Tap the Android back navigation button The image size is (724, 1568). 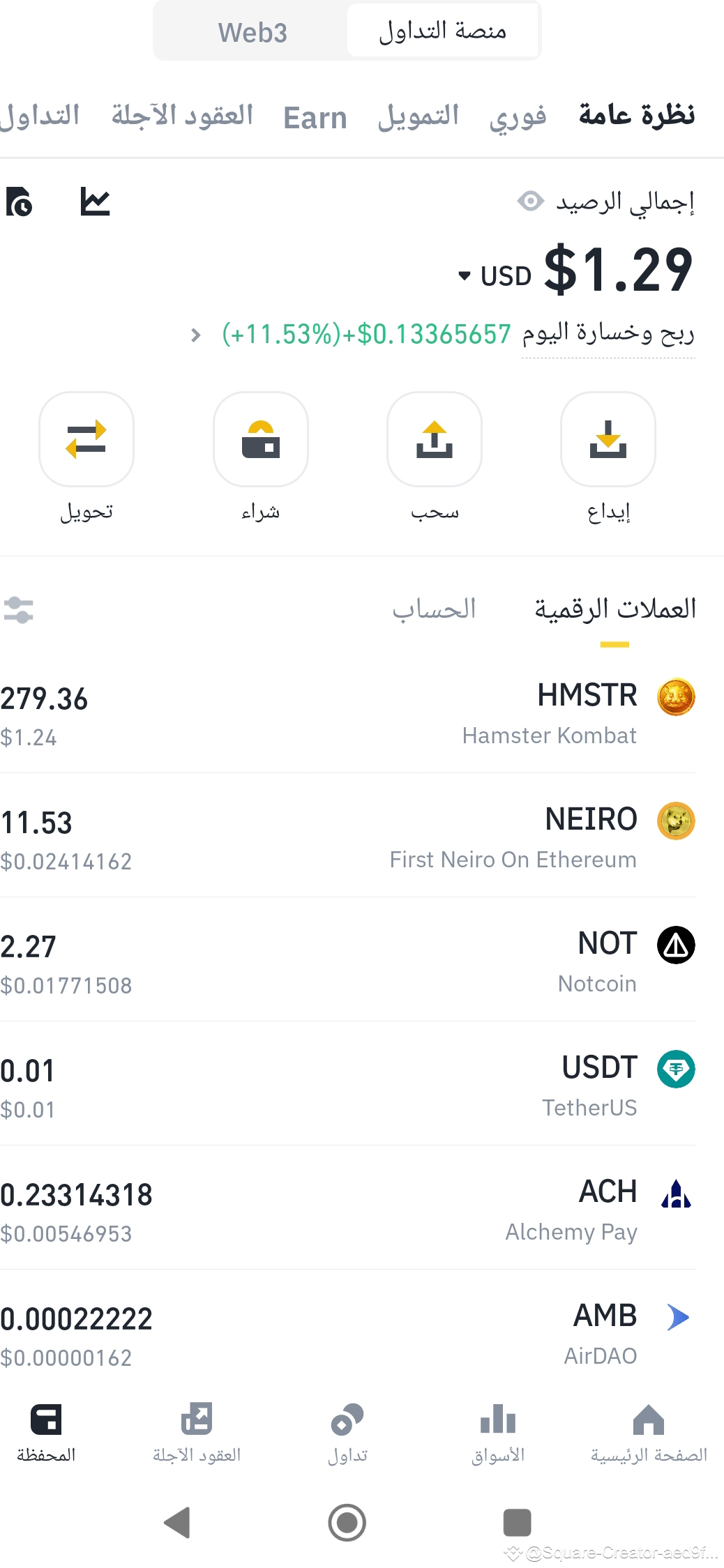176,1521
